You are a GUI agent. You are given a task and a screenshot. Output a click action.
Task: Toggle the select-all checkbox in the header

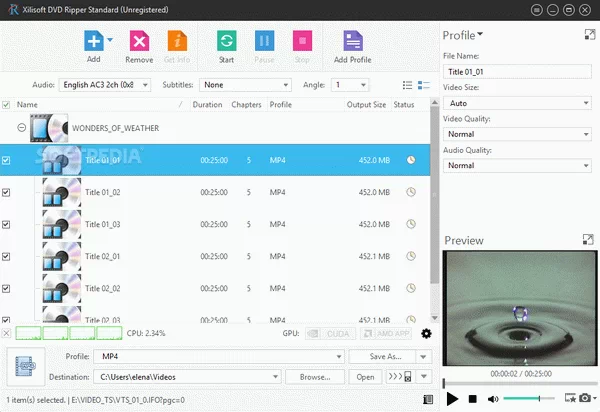[7, 104]
